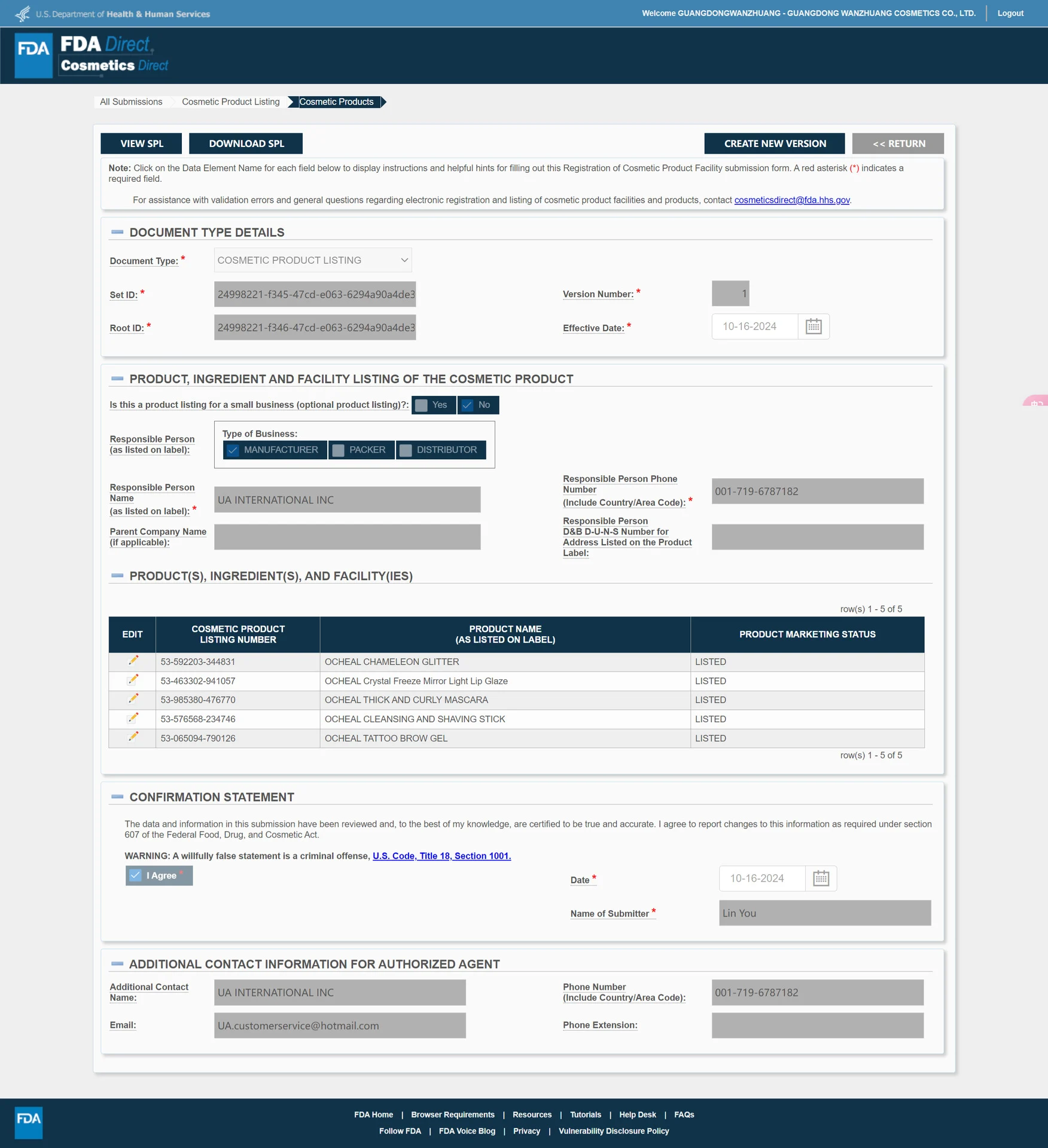This screenshot has height=1148, width=1048.
Task: Open the Resources footer link
Action: (x=532, y=1115)
